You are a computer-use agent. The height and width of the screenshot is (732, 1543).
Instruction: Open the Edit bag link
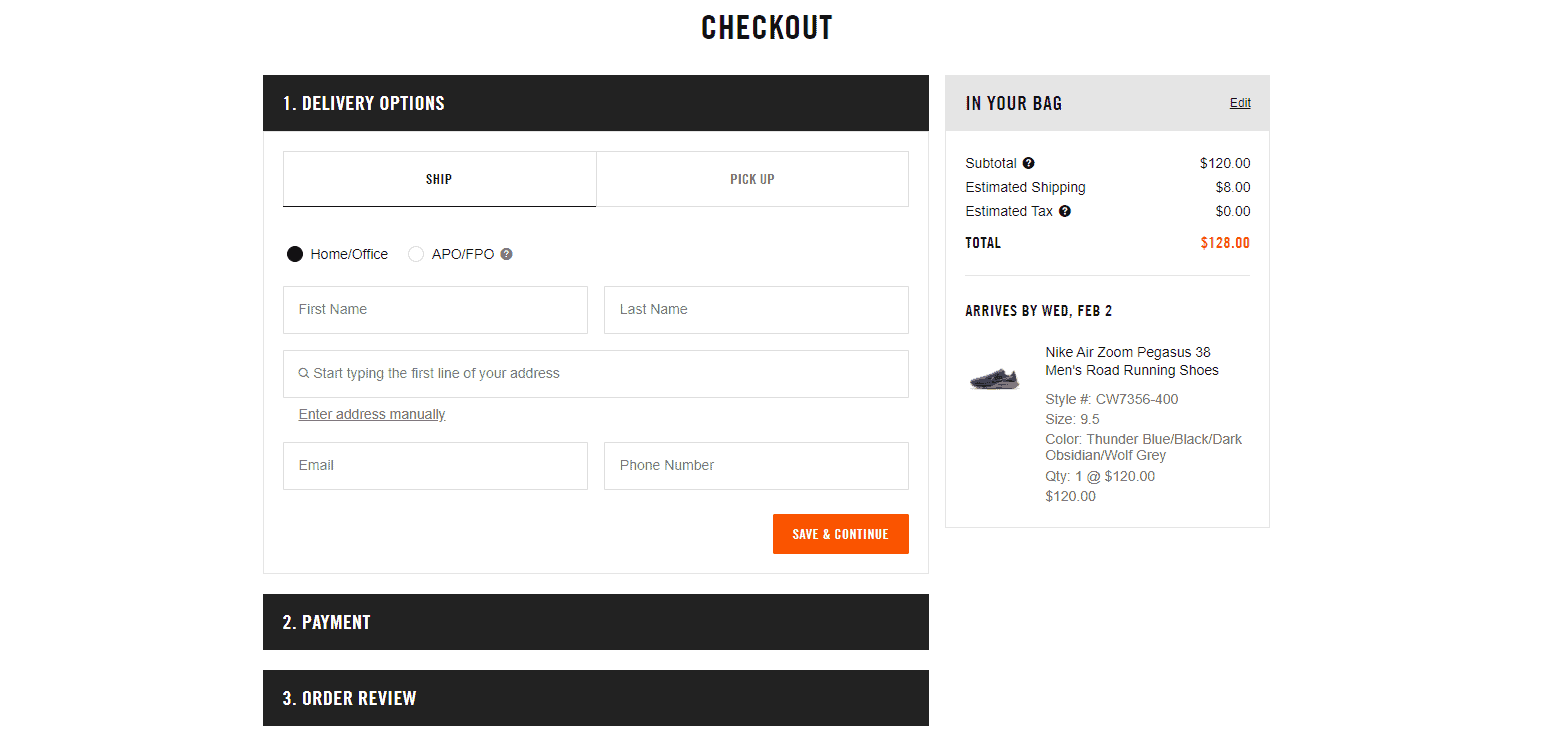coord(1239,103)
